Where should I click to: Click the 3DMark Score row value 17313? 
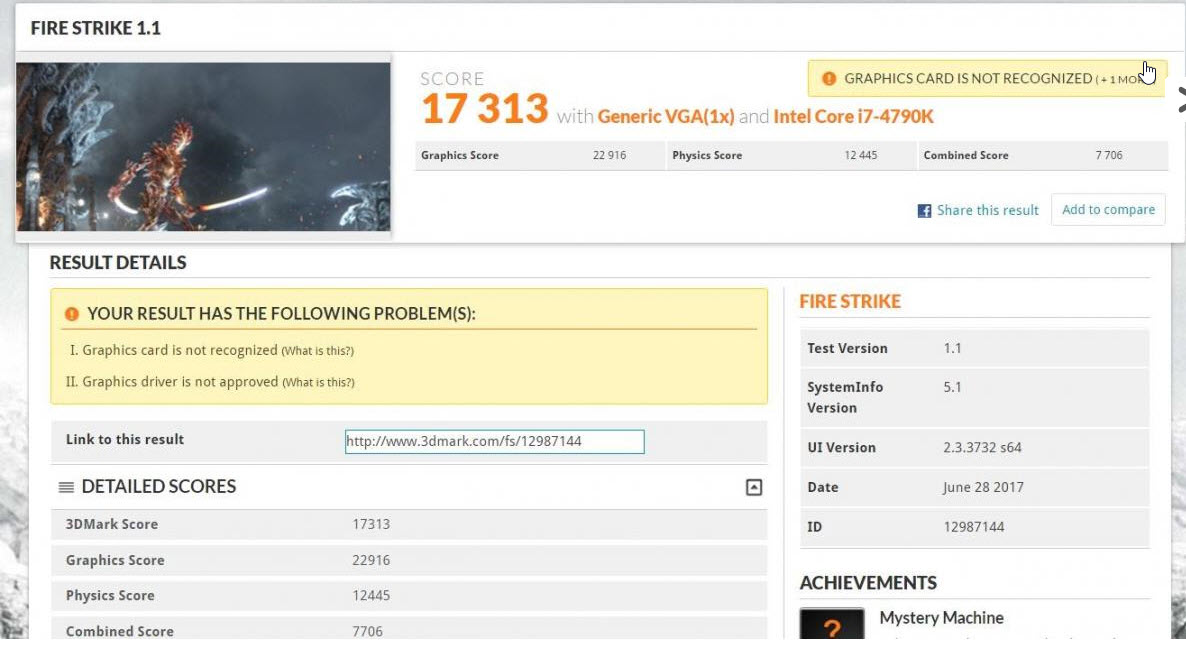371,524
